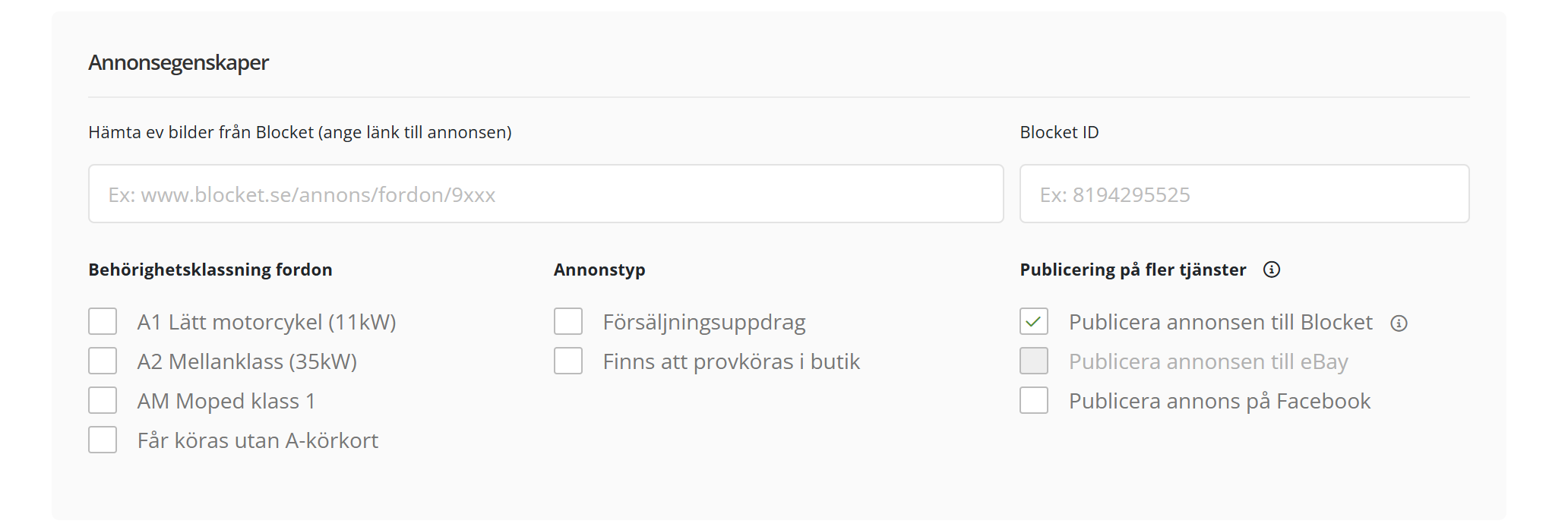Toggle the Försäljningsuppdrag checkbox
This screenshot has height=530, width=1568.
coord(568,322)
